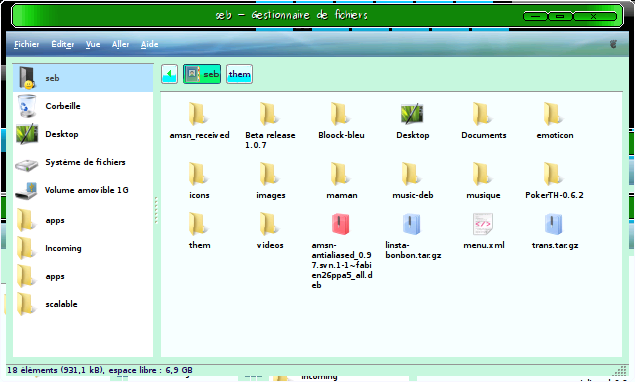The width and height of the screenshot is (635, 382).
Task: Click the Système de fichiers label
Action: tap(85, 162)
